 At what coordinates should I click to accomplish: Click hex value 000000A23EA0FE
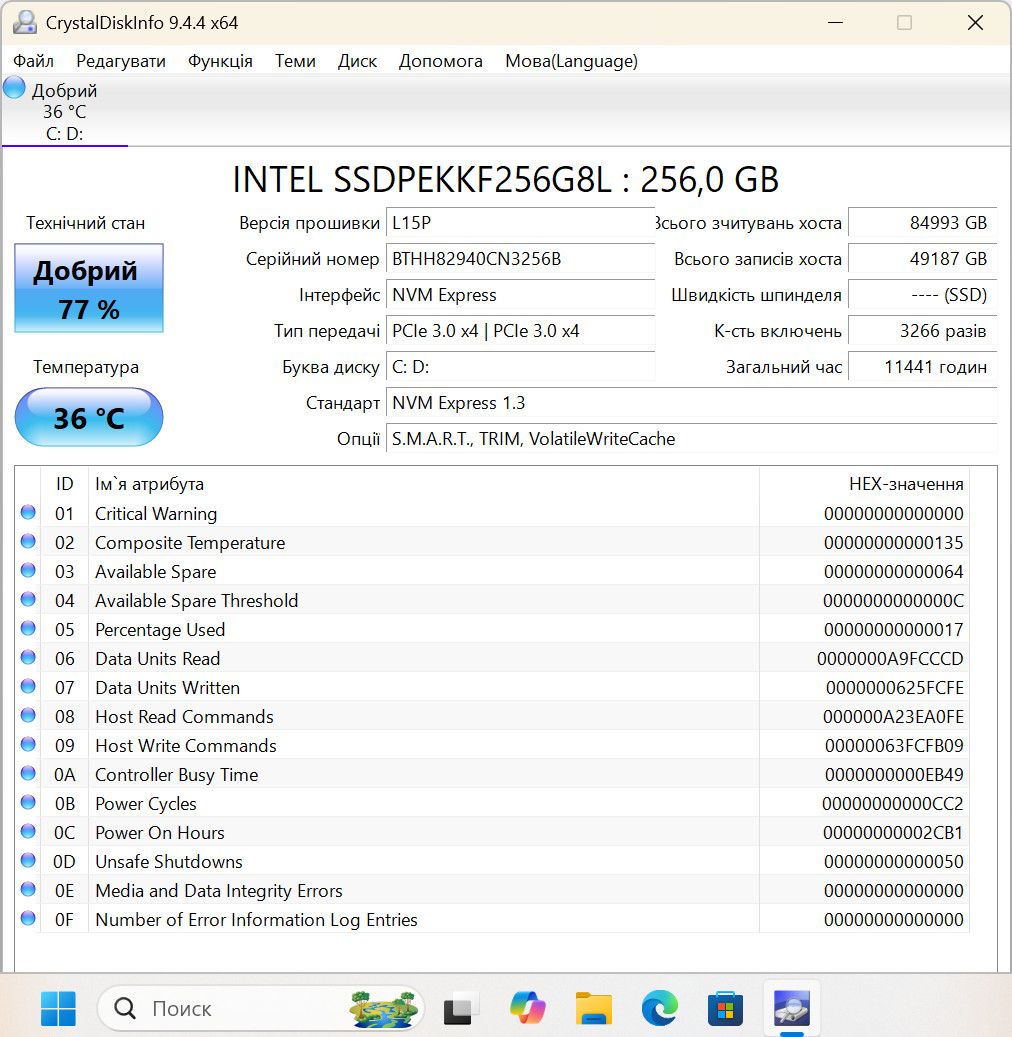(893, 717)
